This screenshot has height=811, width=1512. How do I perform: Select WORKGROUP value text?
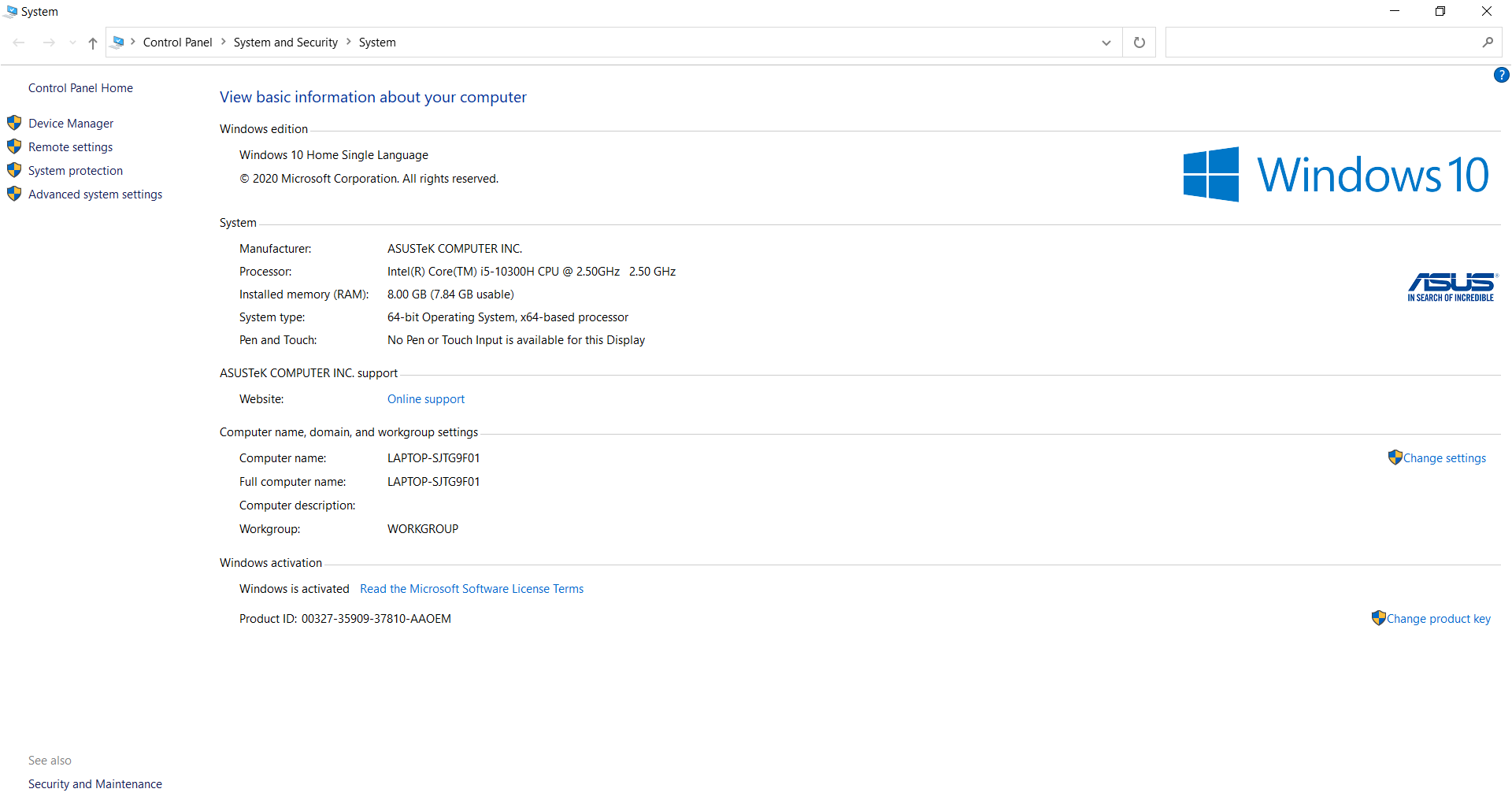point(423,529)
